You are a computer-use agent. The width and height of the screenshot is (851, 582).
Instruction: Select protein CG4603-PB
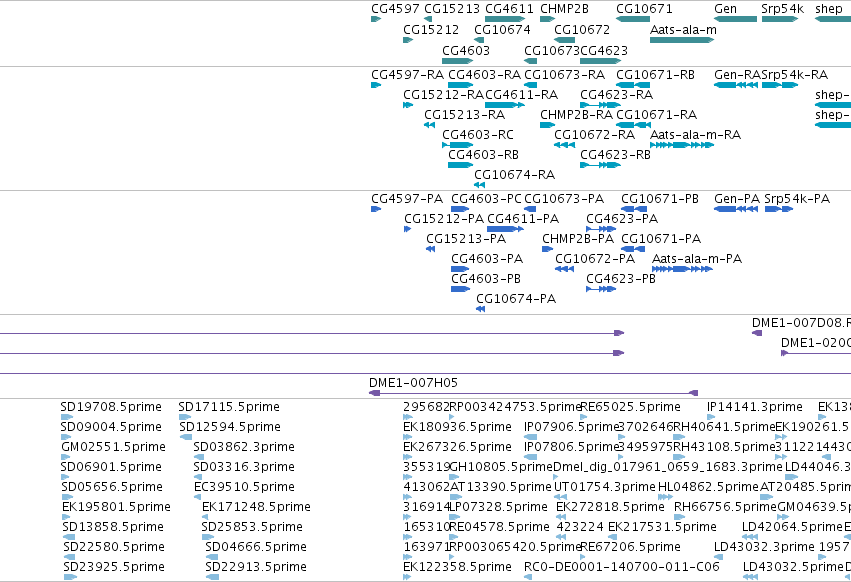click(x=486, y=279)
